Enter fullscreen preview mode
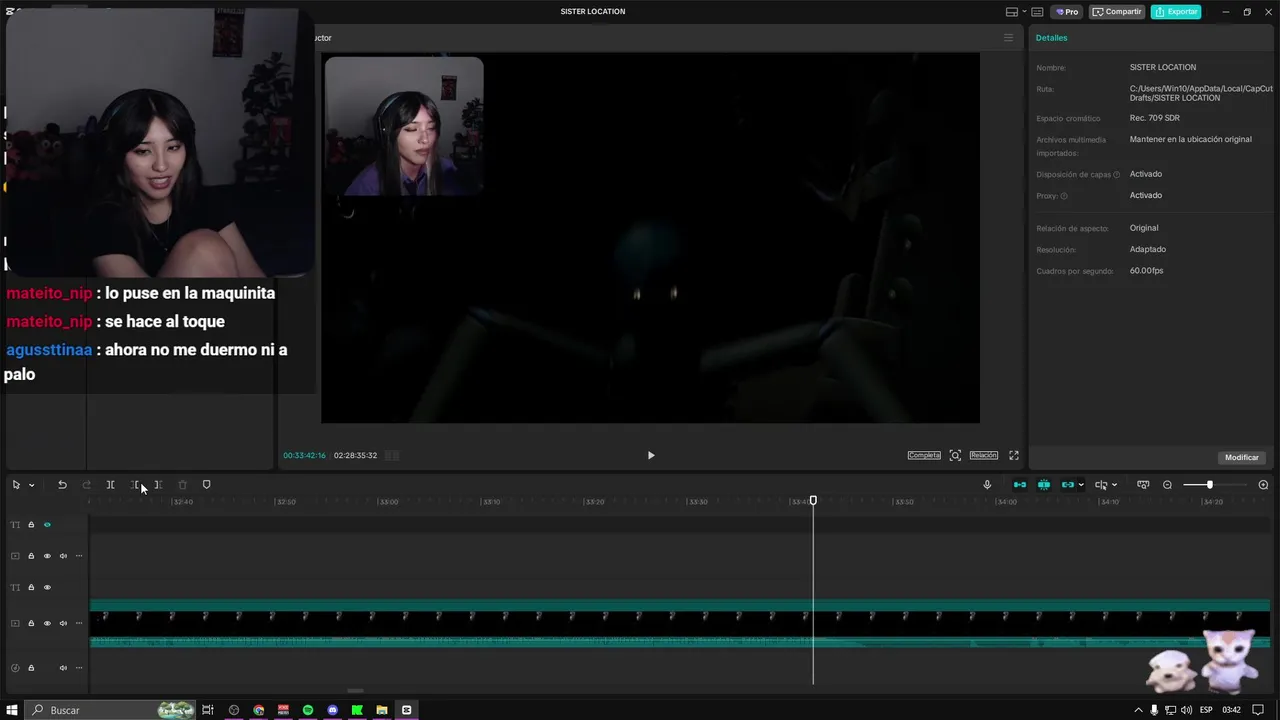Screen dimensions: 1280x720 [1014, 455]
